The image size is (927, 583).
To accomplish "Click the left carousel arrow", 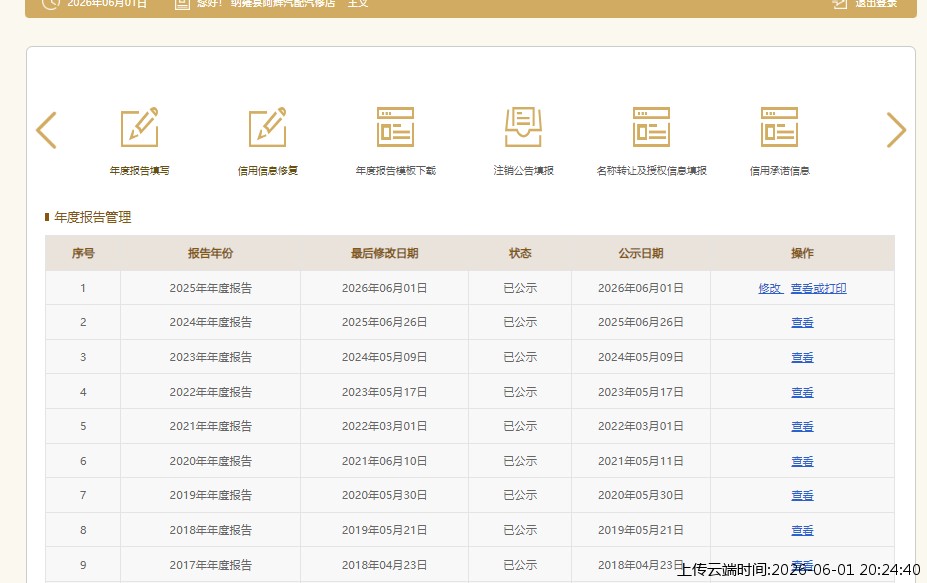I will pyautogui.click(x=46, y=130).
